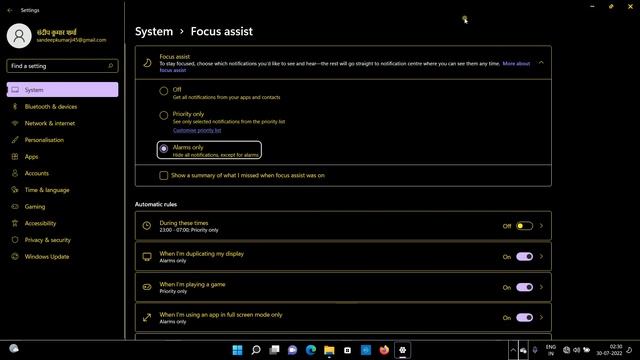This screenshot has width=640, height=360.
Task: Open volume tray icon
Action: point(576,350)
